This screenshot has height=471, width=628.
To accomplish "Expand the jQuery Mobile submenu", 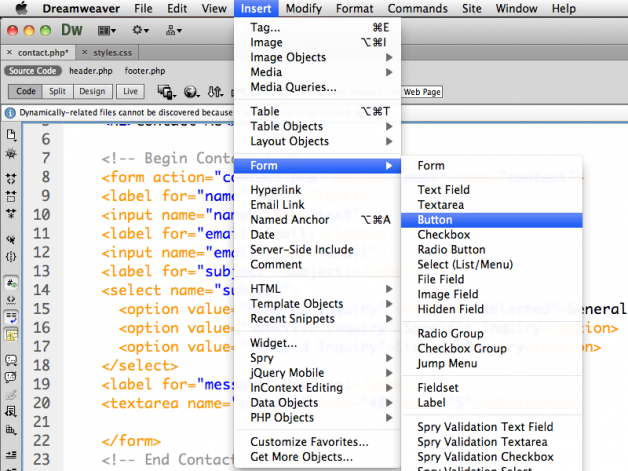I will point(317,372).
